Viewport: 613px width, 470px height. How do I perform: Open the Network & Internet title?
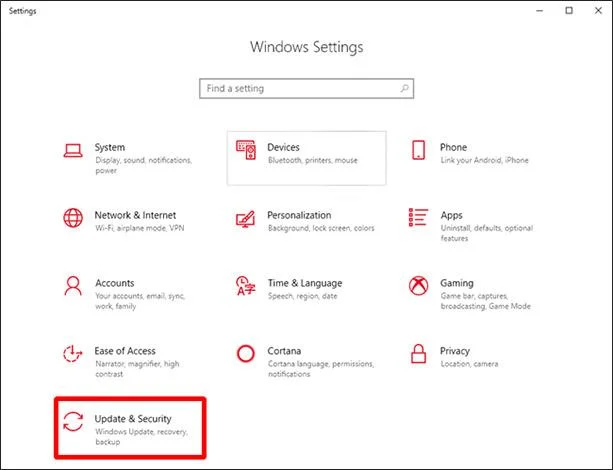(135, 215)
